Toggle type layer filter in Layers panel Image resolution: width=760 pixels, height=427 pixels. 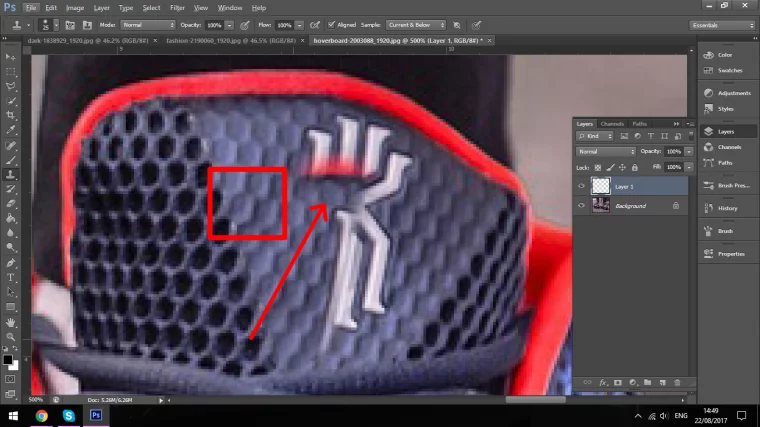(651, 136)
